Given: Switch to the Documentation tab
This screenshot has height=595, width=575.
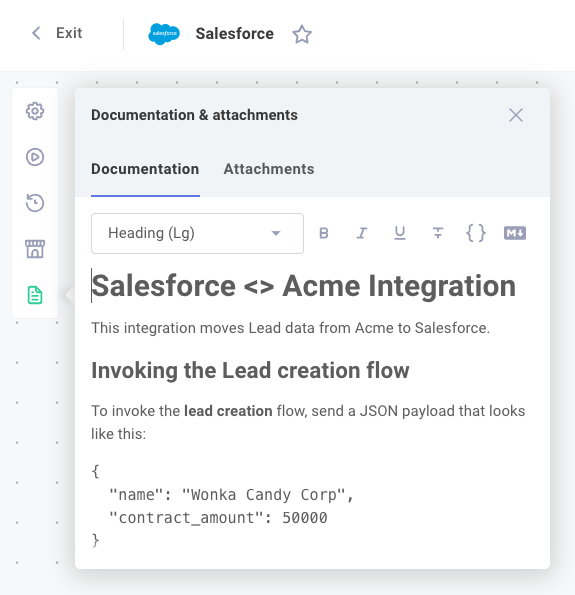Looking at the screenshot, I should tap(145, 169).
